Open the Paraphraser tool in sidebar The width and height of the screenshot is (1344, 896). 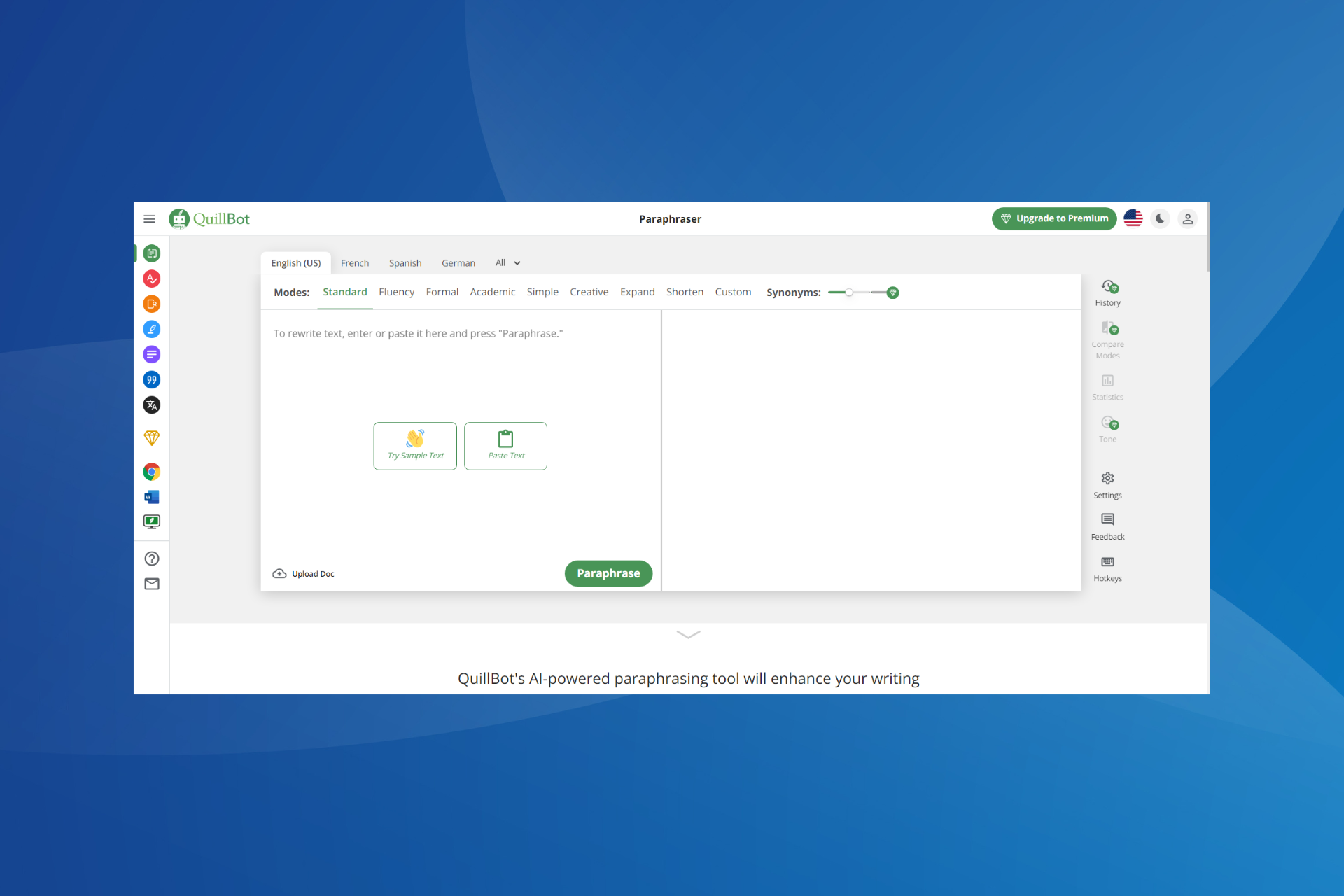tap(152, 253)
